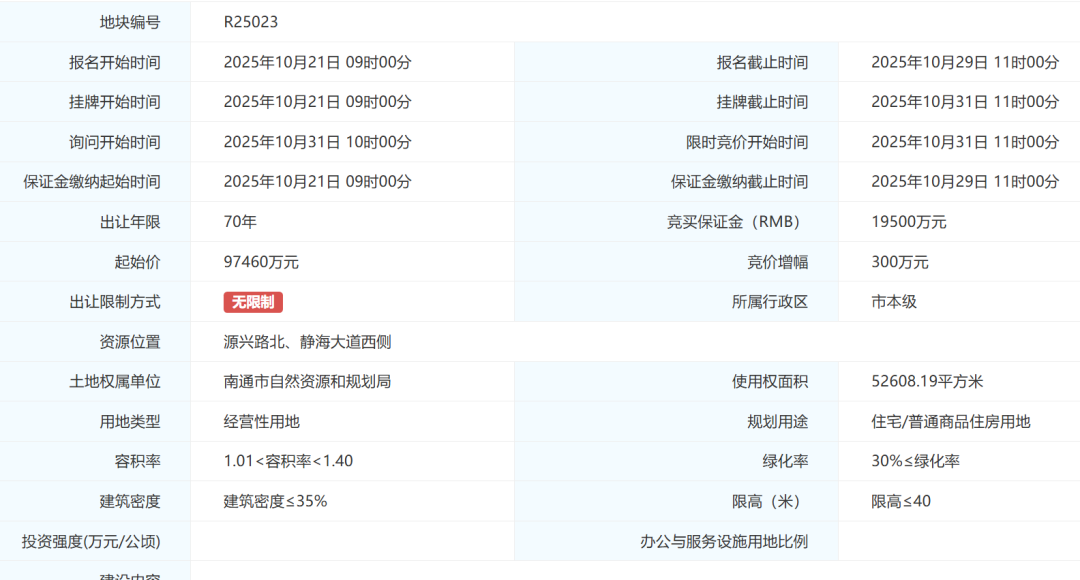Select bid increment 300万元

click(900, 262)
